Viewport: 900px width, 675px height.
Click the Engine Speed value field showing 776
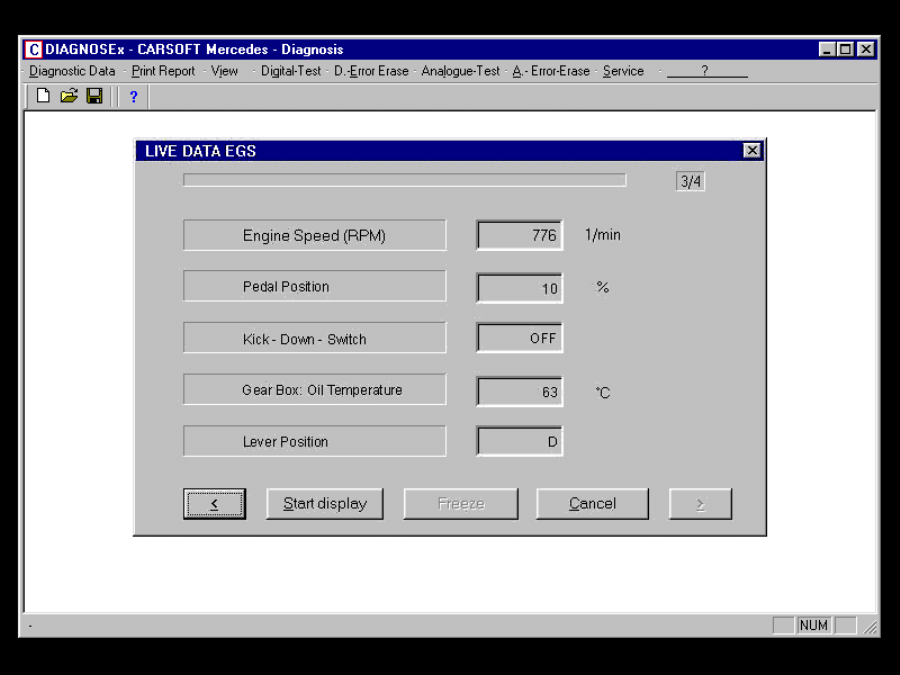tap(519, 235)
